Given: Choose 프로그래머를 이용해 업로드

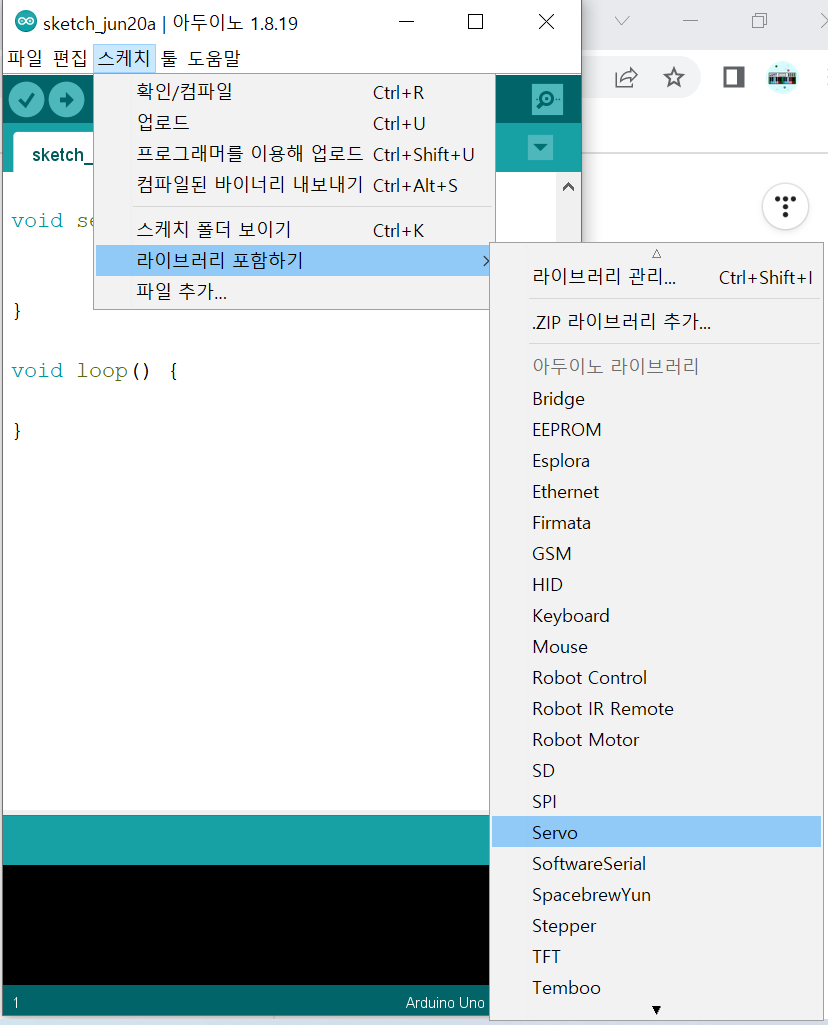Looking at the screenshot, I should click(294, 154).
